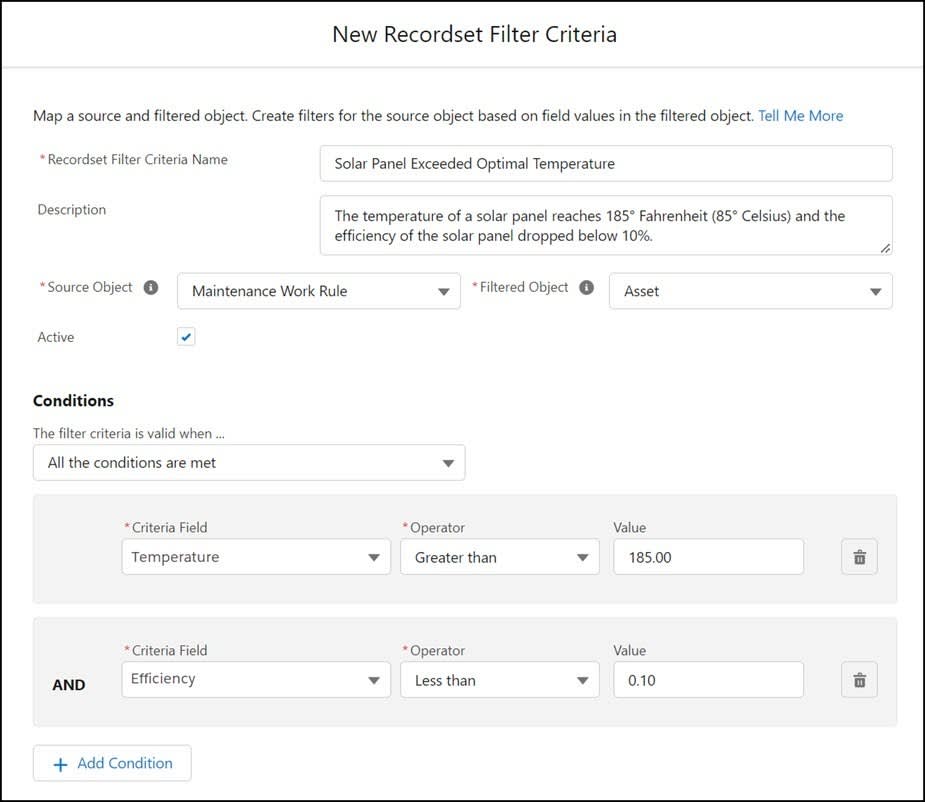Click the plus icon of Add Condition

pos(60,764)
